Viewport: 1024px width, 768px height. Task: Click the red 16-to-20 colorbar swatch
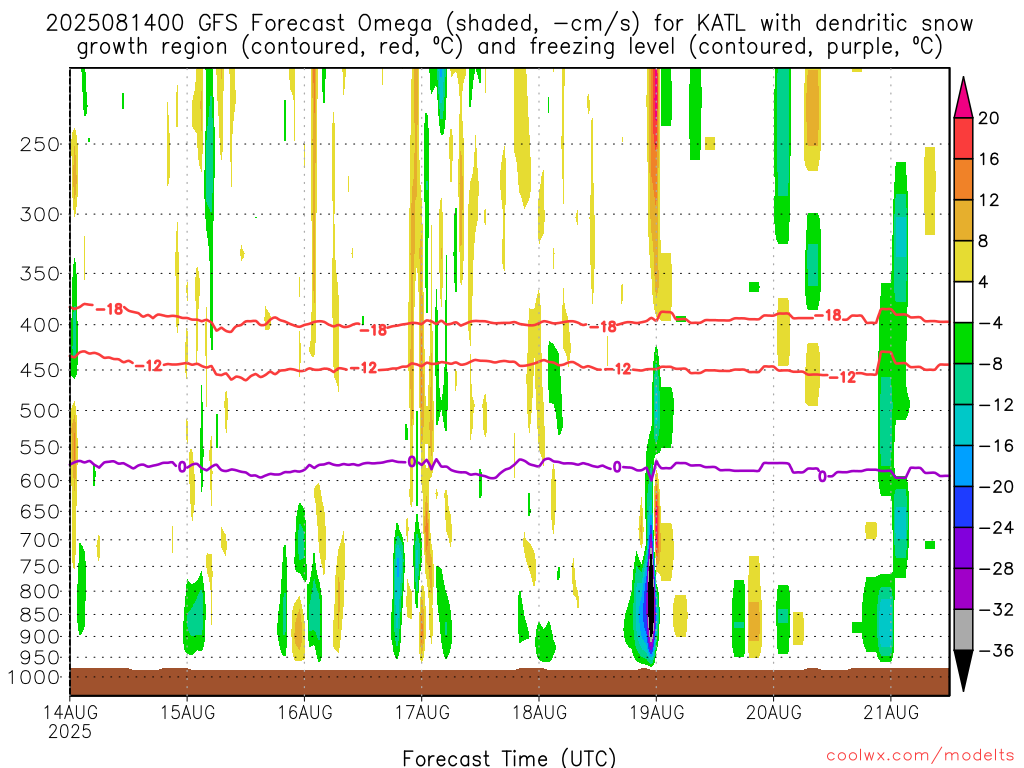[x=963, y=138]
